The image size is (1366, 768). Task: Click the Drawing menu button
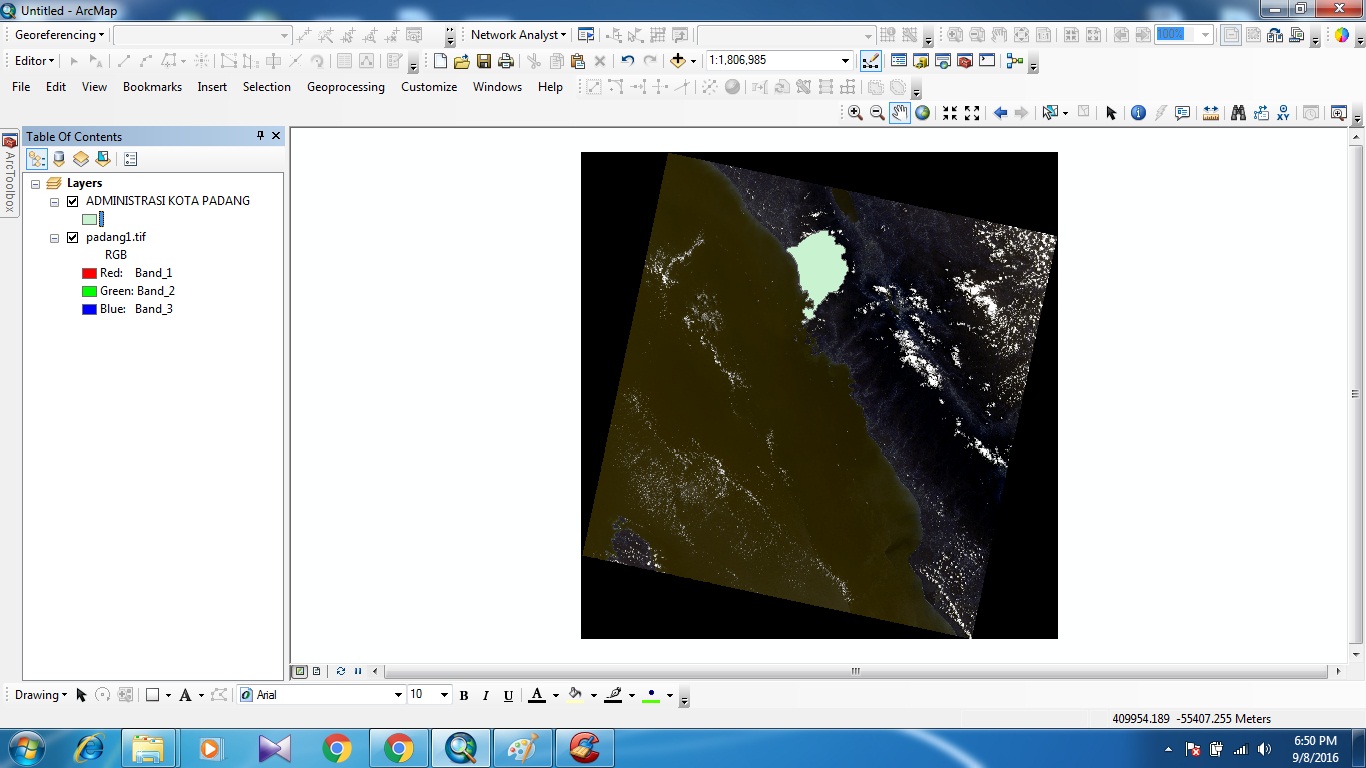(x=37, y=694)
